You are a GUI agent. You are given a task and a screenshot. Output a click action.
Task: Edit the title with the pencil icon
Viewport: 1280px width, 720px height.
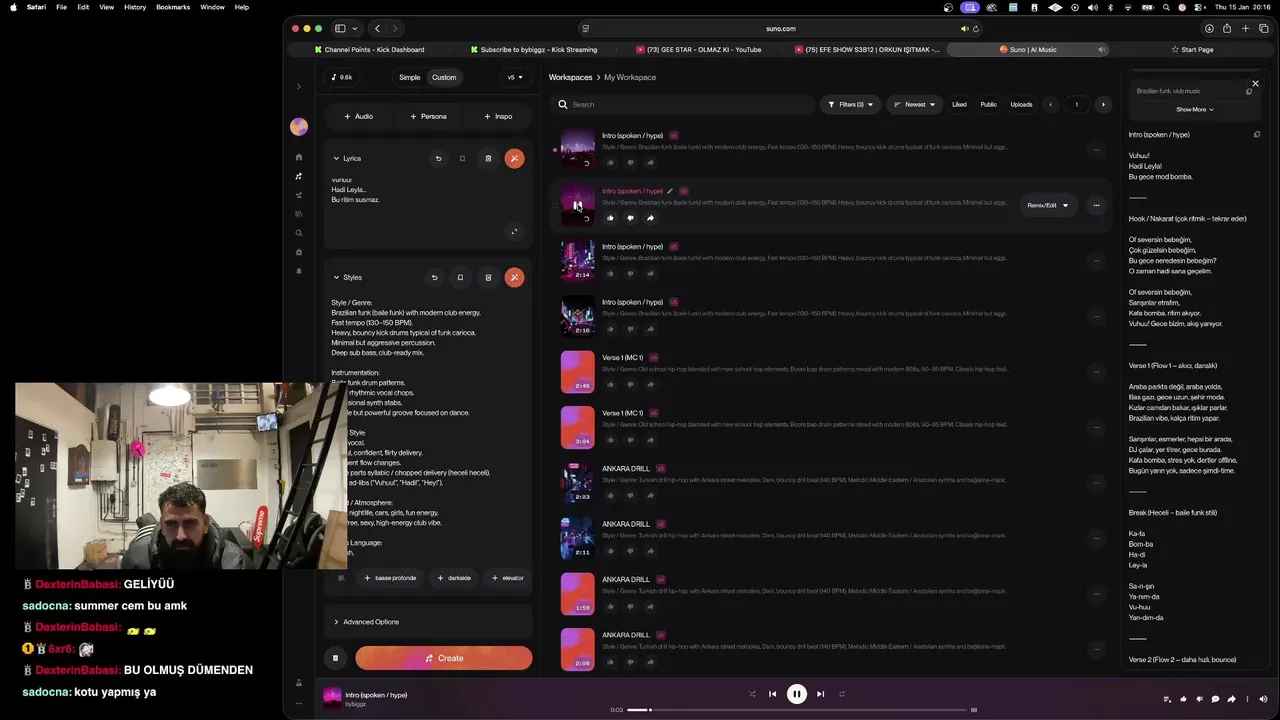[670, 191]
